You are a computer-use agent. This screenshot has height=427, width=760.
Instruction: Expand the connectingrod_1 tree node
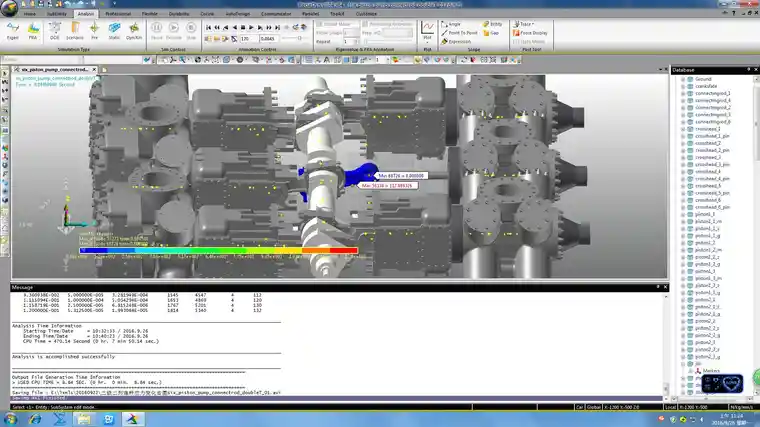pos(683,93)
